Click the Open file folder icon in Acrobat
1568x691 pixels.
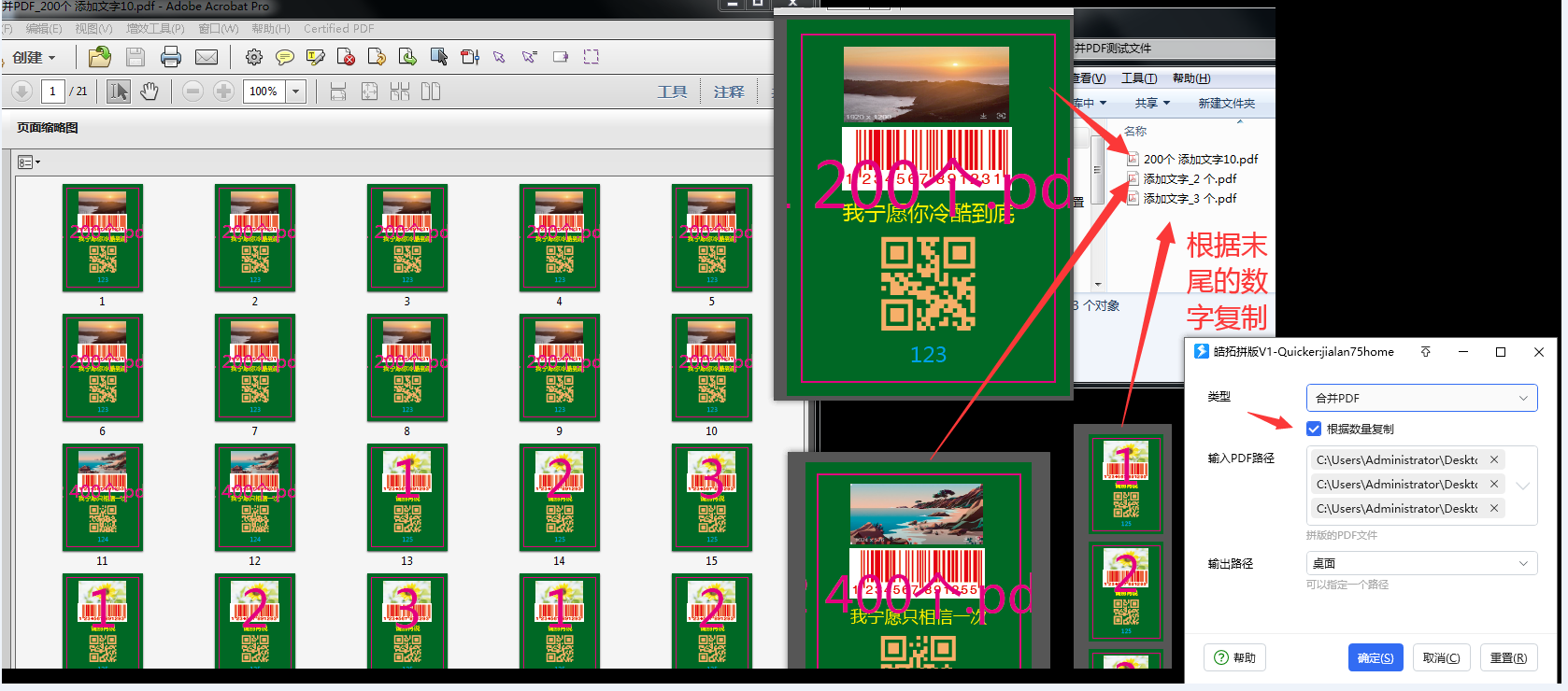tap(100, 57)
